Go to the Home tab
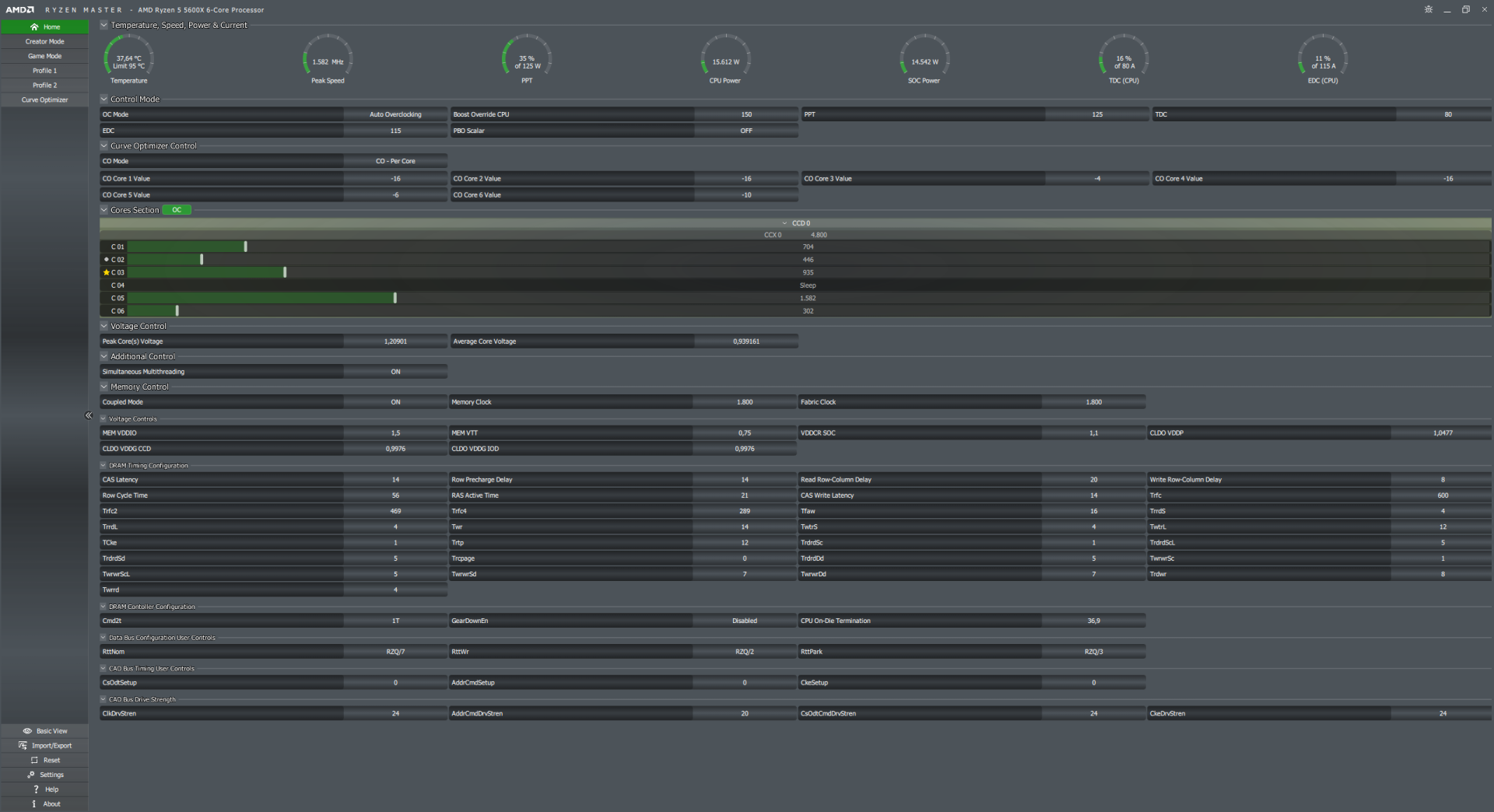The height and width of the screenshot is (812, 1494). pyautogui.click(x=44, y=26)
